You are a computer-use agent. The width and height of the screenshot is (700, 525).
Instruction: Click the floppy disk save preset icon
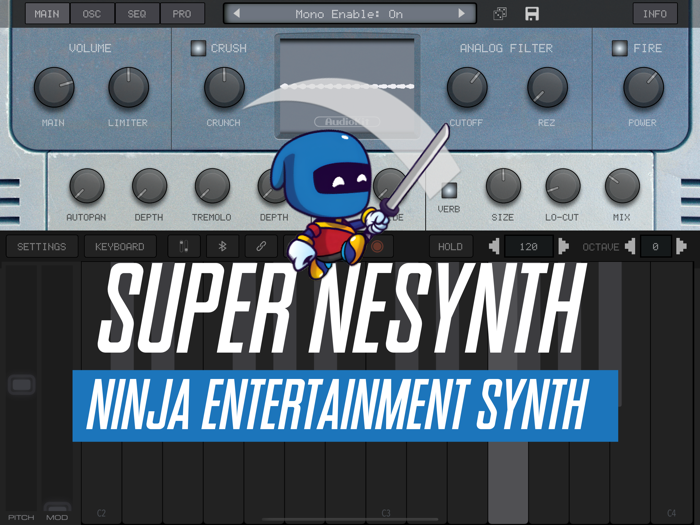pos(532,14)
